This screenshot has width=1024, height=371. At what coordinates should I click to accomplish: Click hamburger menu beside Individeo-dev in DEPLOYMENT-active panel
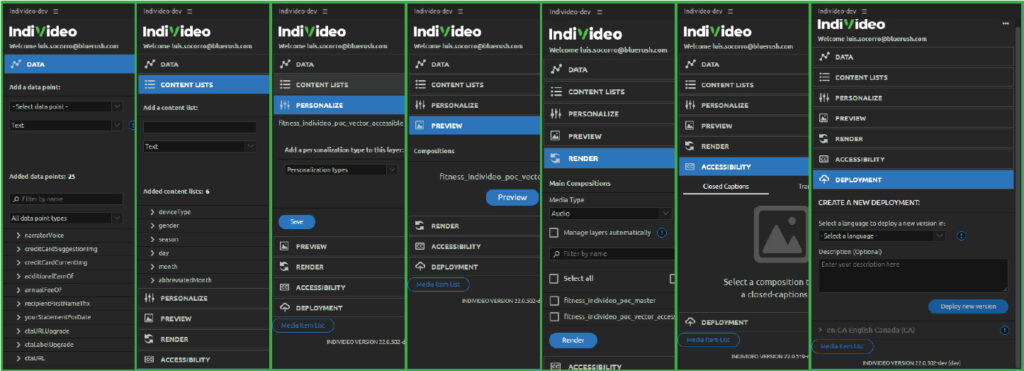tap(865, 11)
